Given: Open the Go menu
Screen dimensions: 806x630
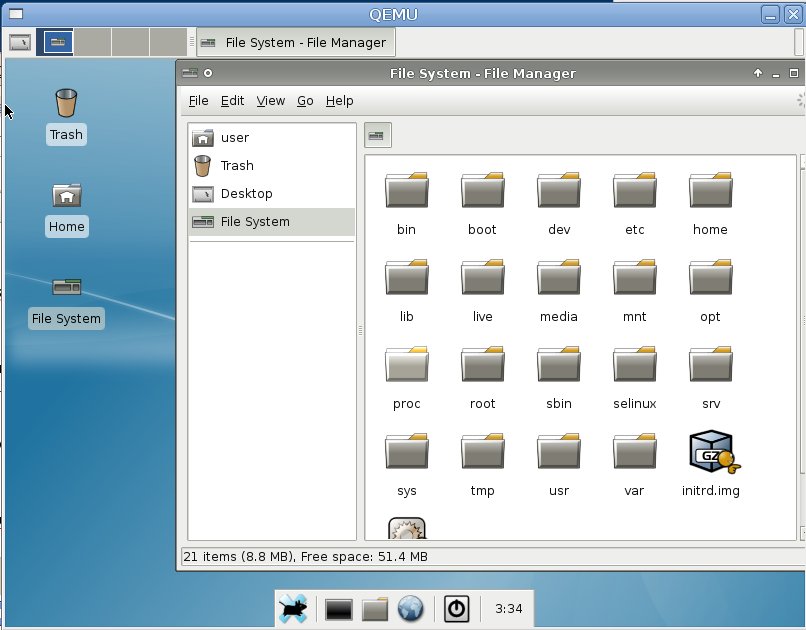Looking at the screenshot, I should (305, 101).
